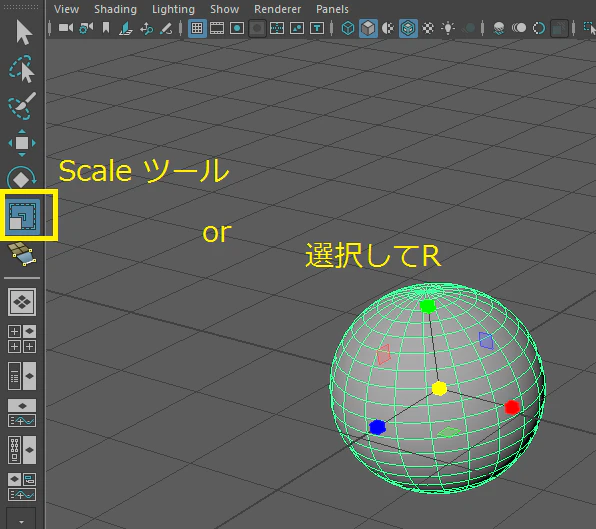Click the green Y-axis scale handle

[x=428, y=306]
